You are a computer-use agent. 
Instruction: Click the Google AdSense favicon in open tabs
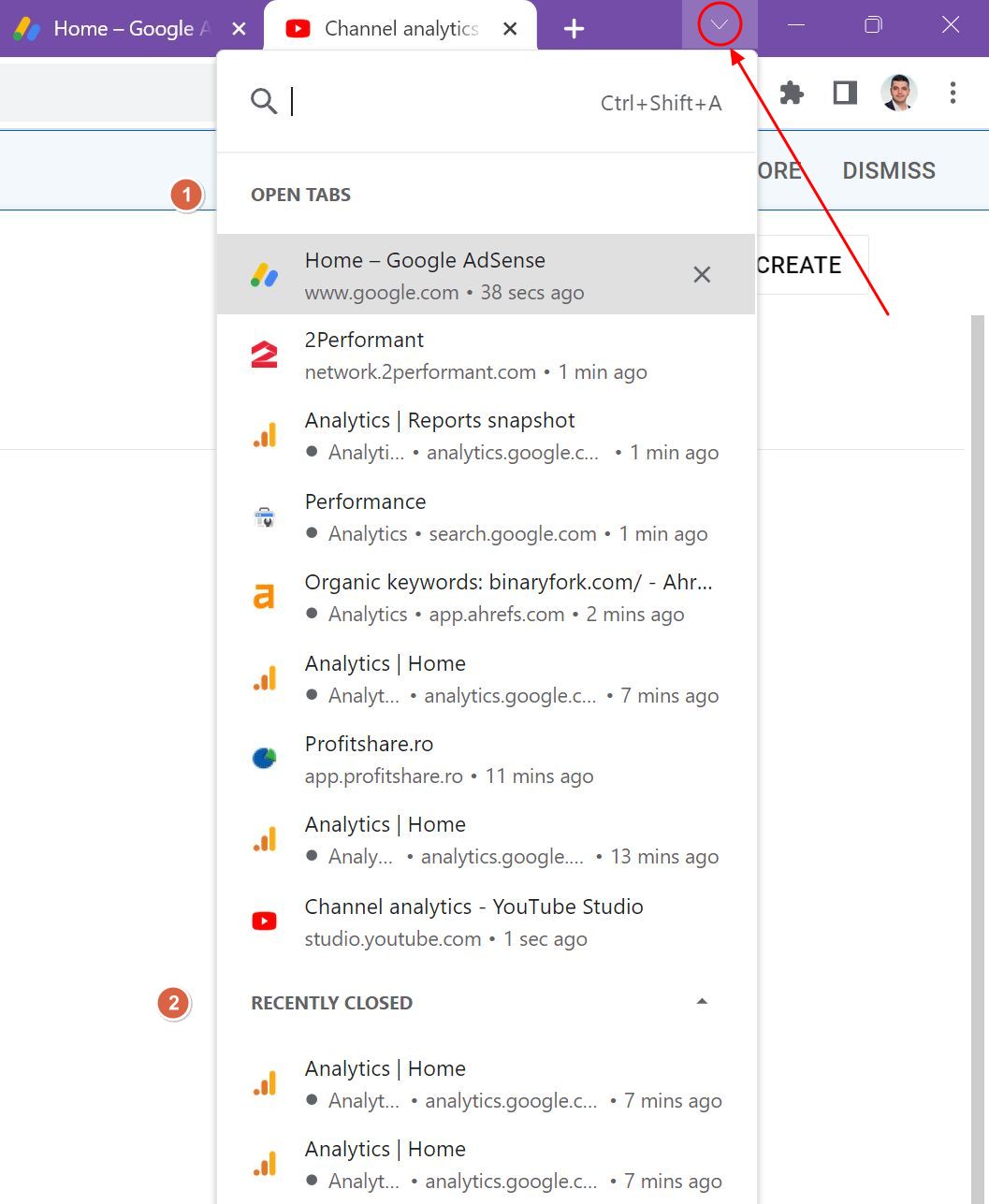[x=265, y=274]
